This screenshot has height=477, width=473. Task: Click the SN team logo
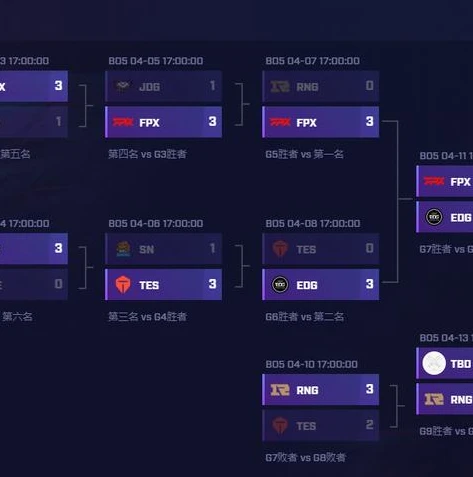click(123, 249)
